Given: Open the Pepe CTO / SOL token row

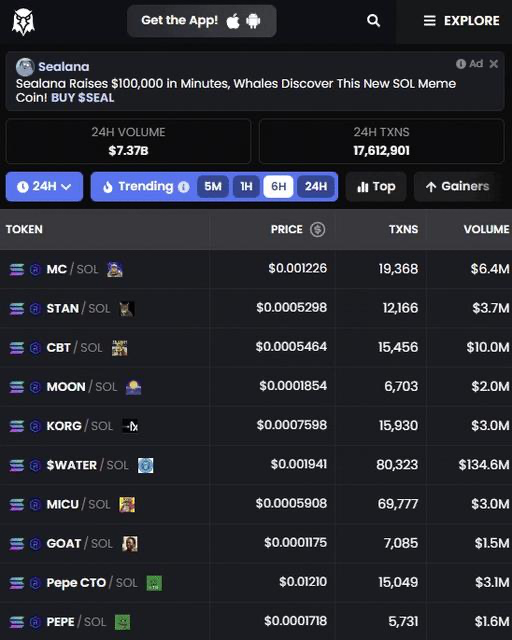Looking at the screenshot, I should pyautogui.click(x=256, y=582).
